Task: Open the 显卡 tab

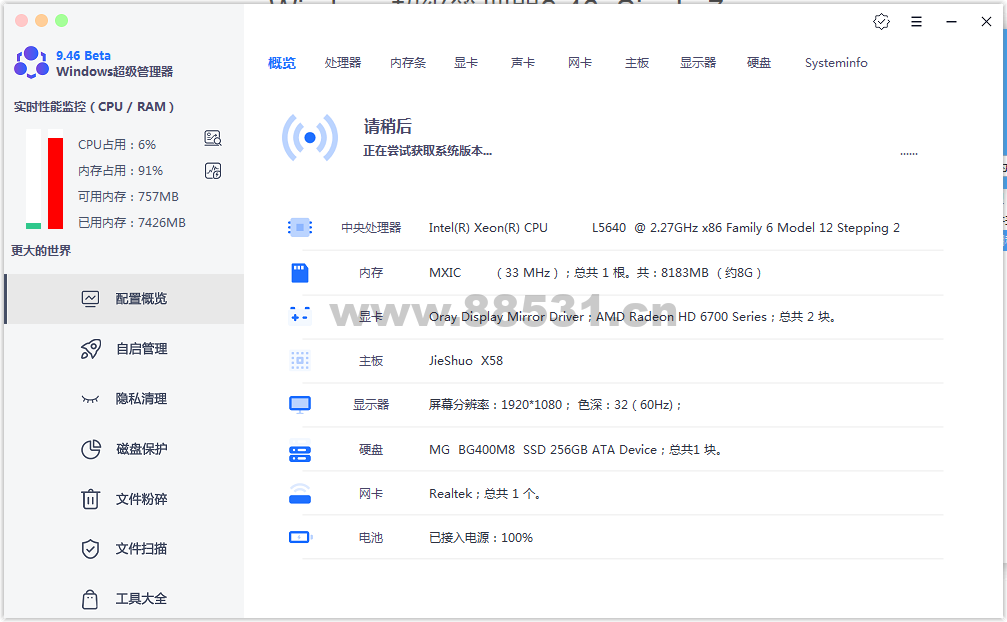Action: [x=466, y=63]
